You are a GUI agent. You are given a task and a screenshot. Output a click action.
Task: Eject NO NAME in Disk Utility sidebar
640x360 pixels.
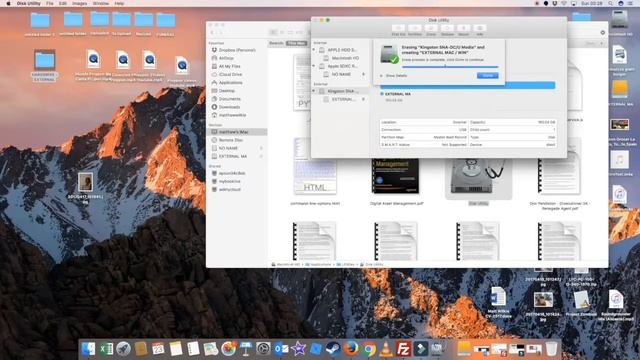coord(363,74)
